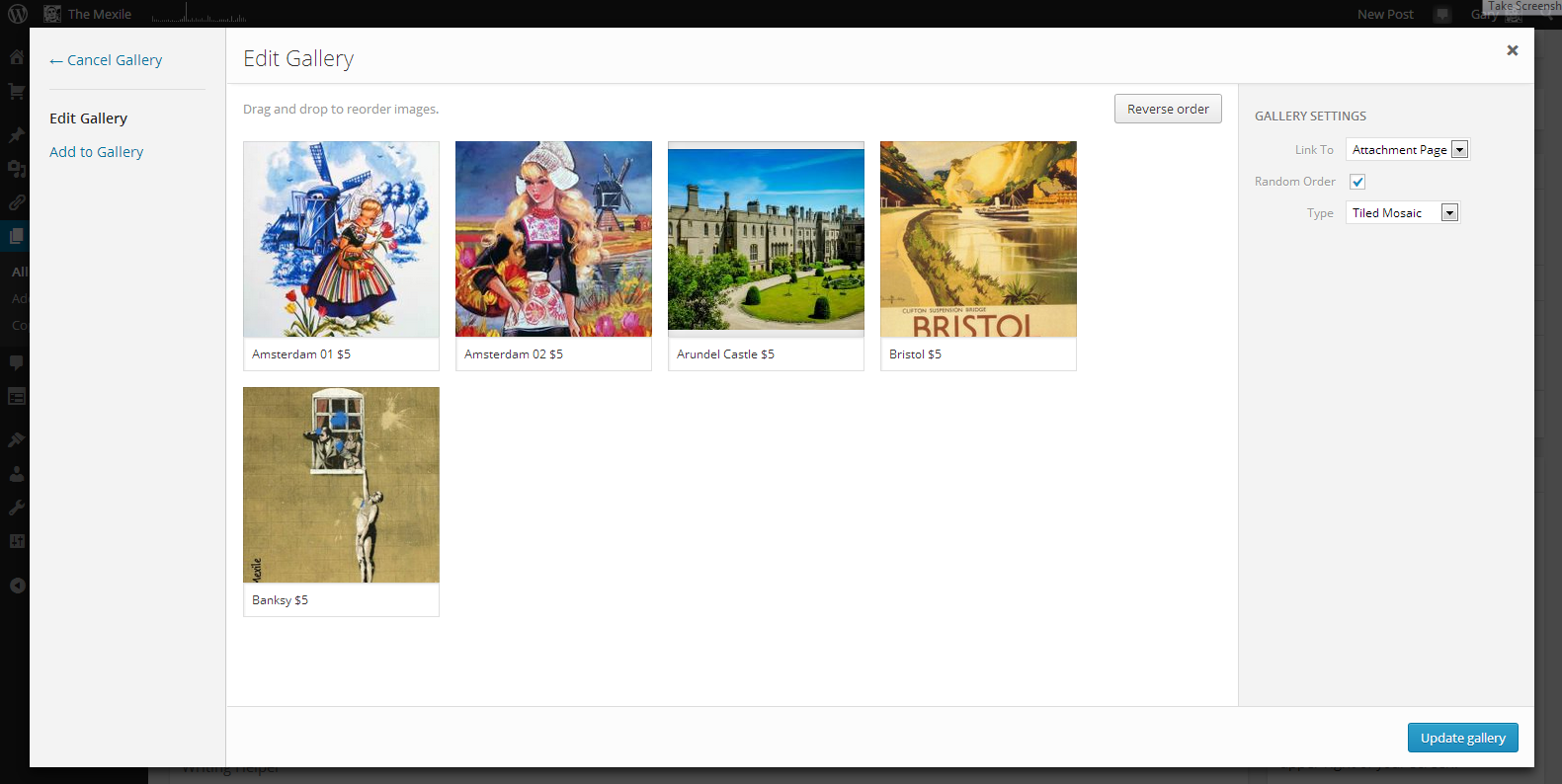Open the Comments bubble icon in sidebar
This screenshot has width=1562, height=784.
pyautogui.click(x=17, y=362)
